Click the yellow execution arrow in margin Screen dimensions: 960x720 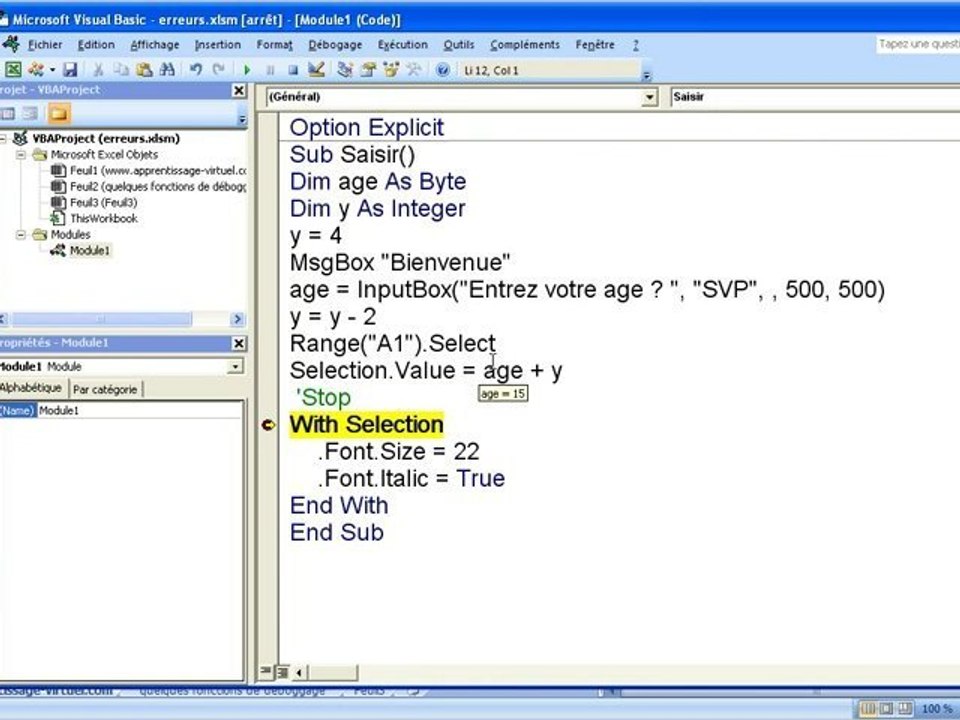[x=268, y=425]
